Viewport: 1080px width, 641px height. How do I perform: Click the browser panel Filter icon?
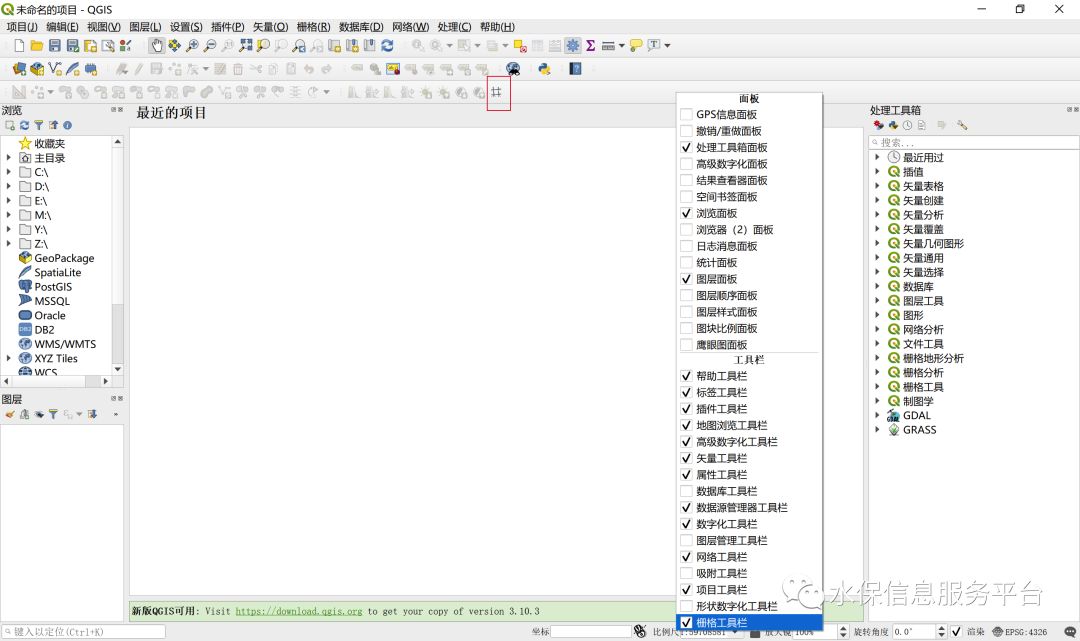[39, 125]
